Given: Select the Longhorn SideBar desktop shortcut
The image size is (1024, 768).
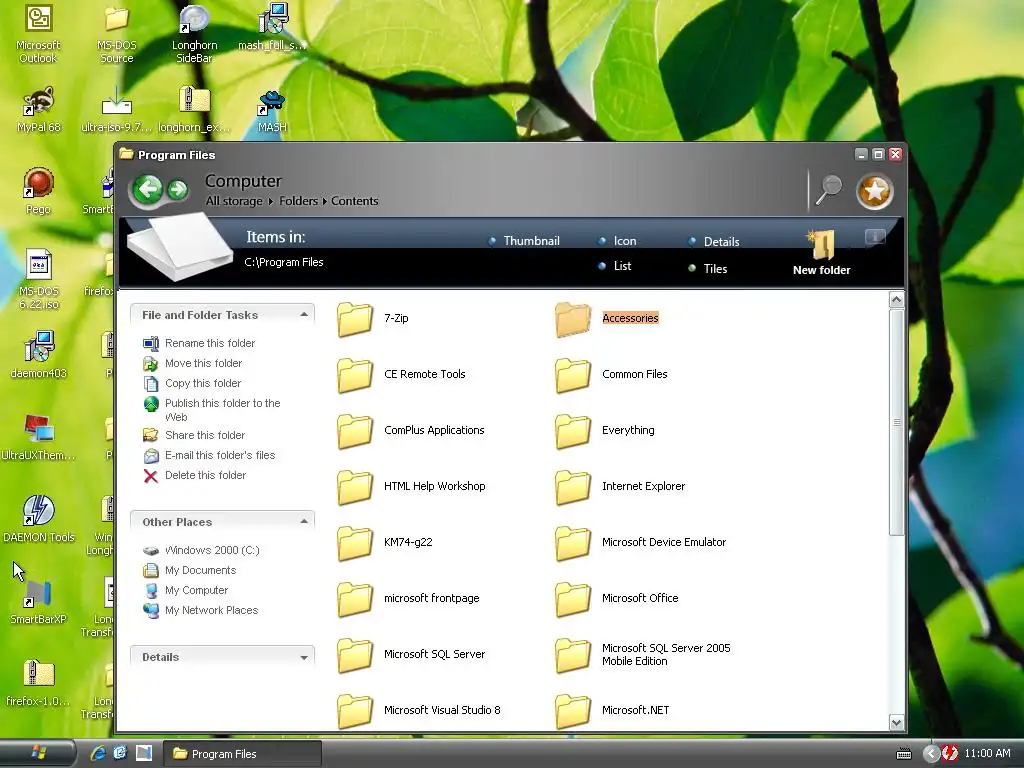Looking at the screenshot, I should coord(194,34).
